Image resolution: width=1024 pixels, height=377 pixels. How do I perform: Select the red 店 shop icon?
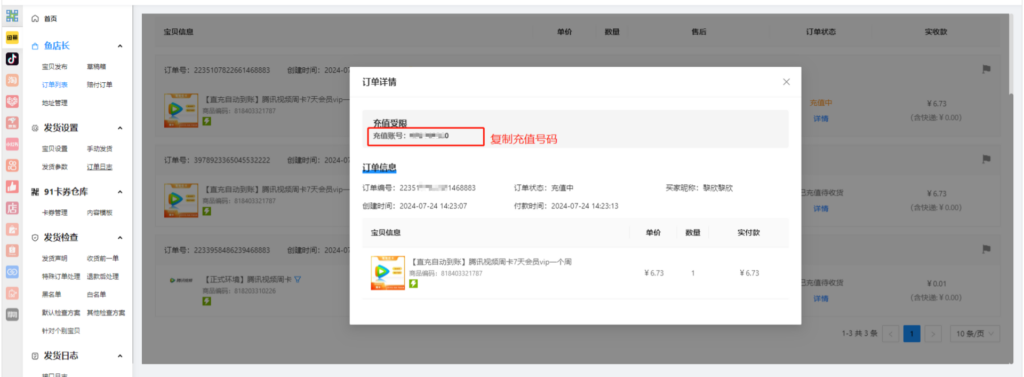click(12, 208)
